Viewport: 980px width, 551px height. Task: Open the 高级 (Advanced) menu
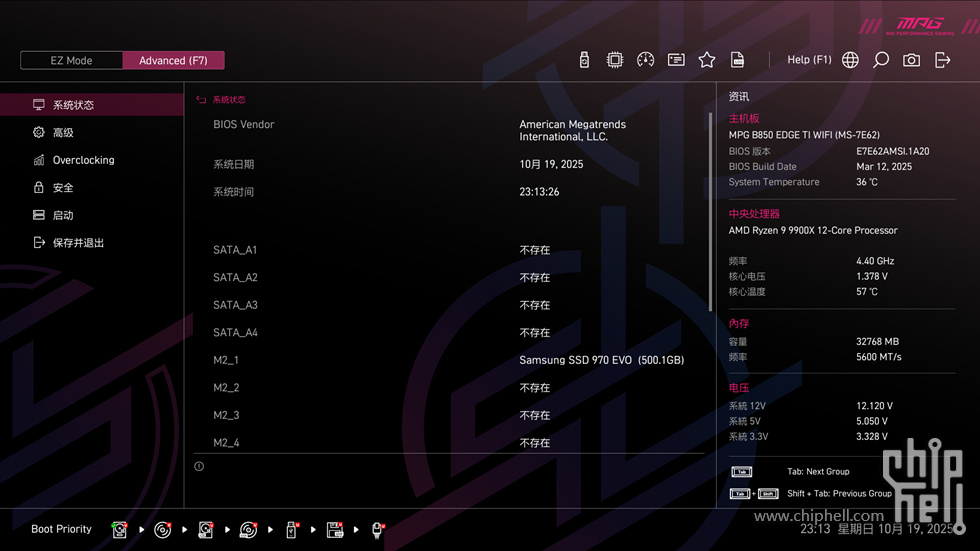62,132
